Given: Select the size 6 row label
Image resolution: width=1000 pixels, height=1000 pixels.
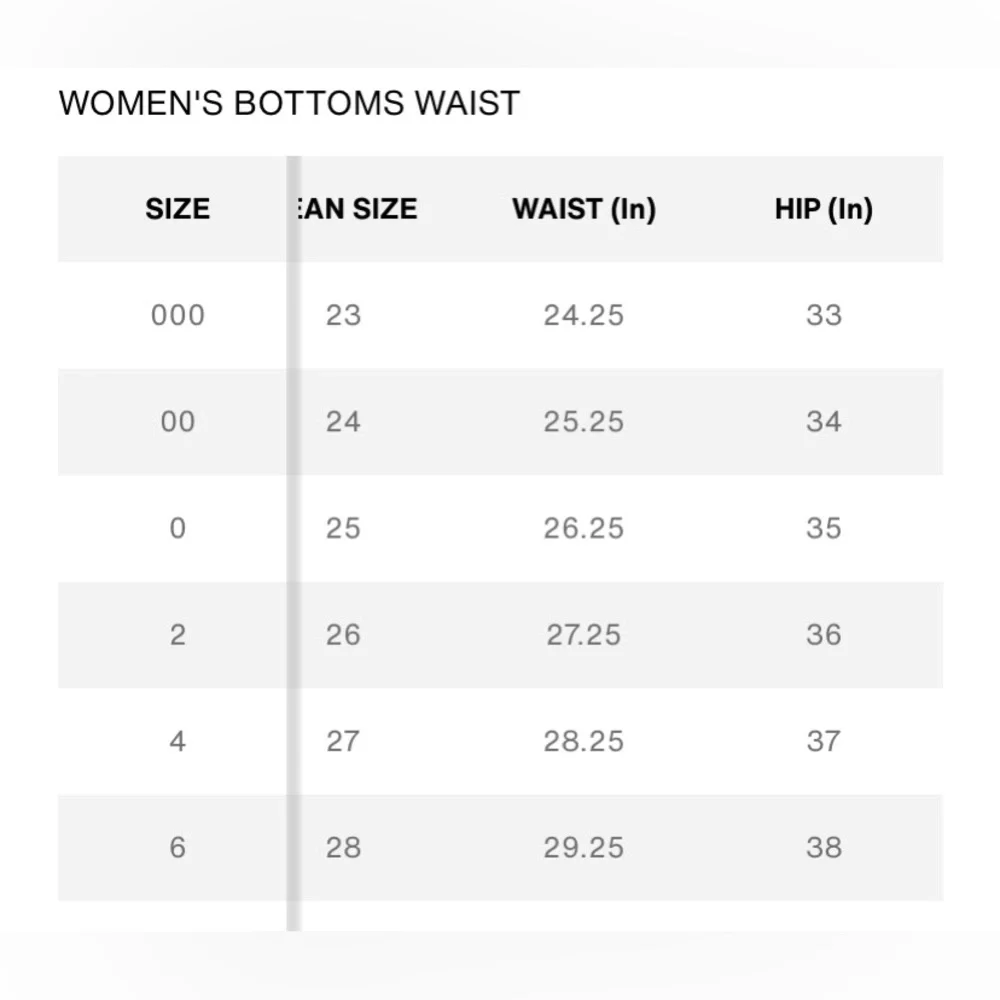Looking at the screenshot, I should click(177, 848).
